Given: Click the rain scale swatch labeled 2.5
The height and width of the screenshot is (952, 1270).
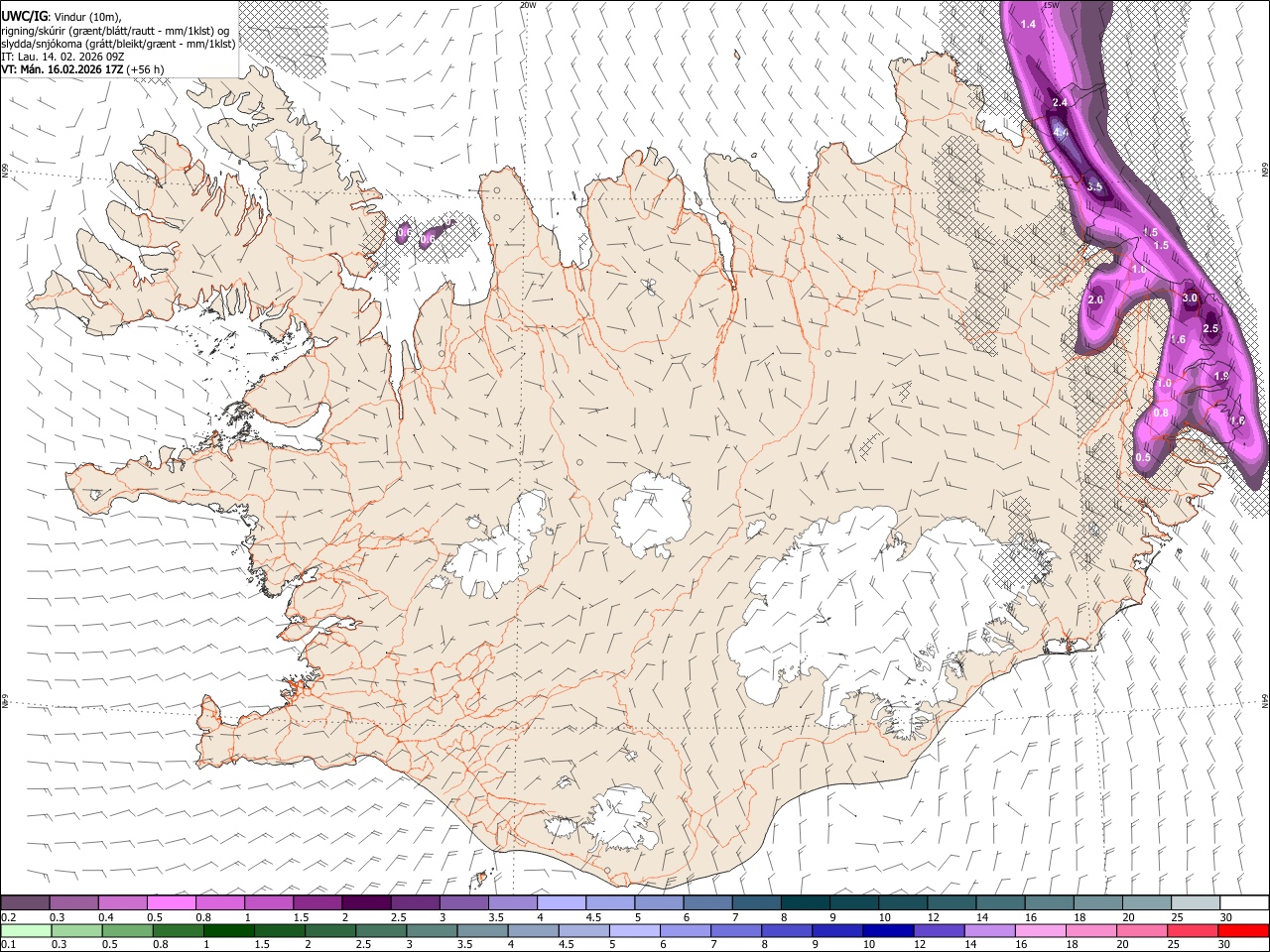Looking at the screenshot, I should [382, 930].
